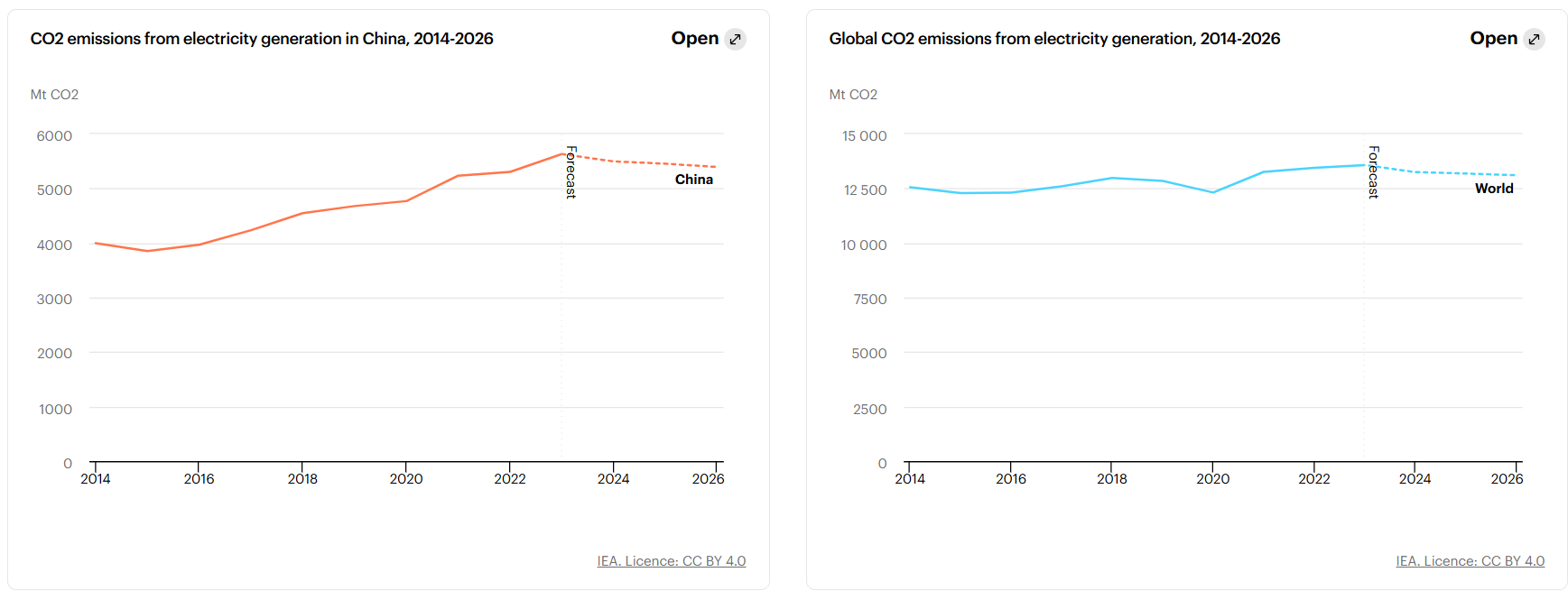Image resolution: width=1568 pixels, height=600 pixels.
Task: Click the 2023 forecast dotted divider line
Action: click(x=561, y=316)
